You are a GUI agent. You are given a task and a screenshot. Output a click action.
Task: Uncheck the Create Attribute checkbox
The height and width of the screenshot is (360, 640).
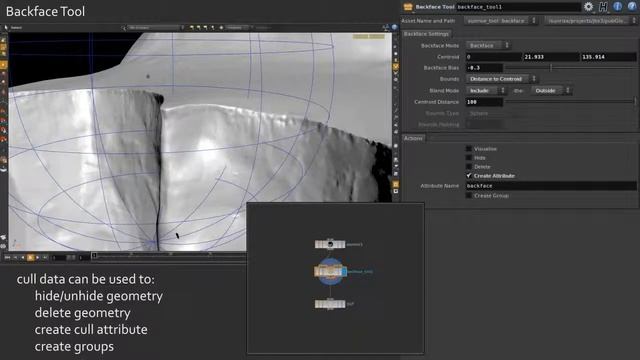(x=469, y=176)
